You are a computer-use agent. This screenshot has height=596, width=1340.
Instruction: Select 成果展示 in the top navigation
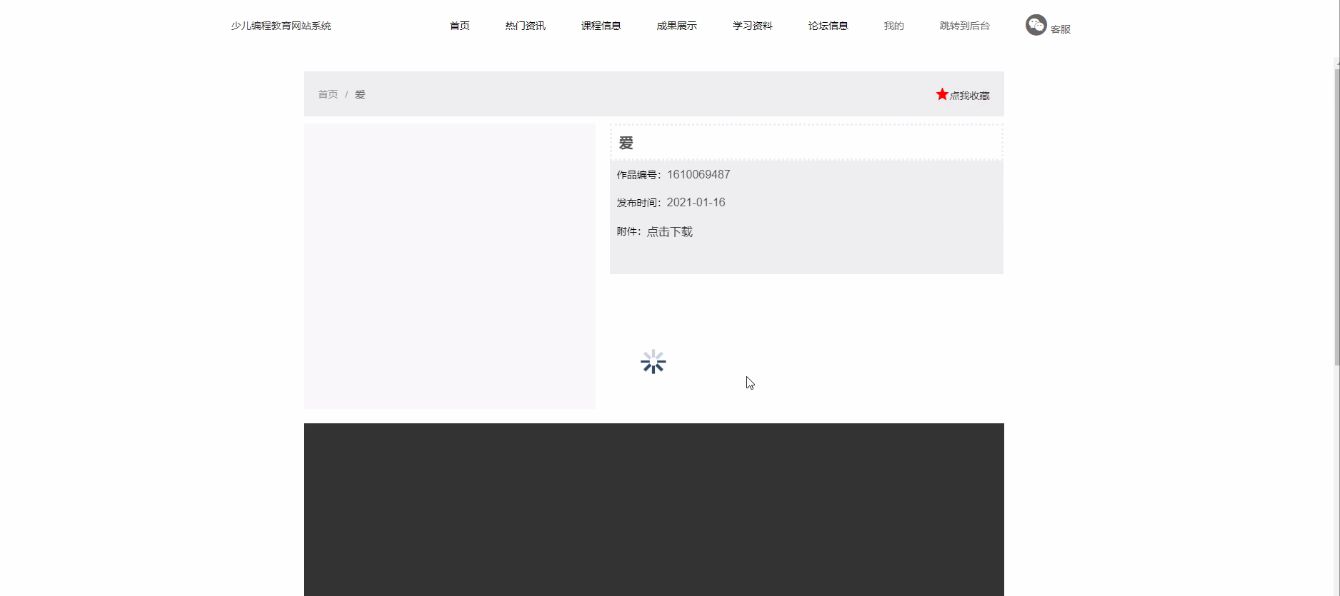pyautogui.click(x=677, y=26)
